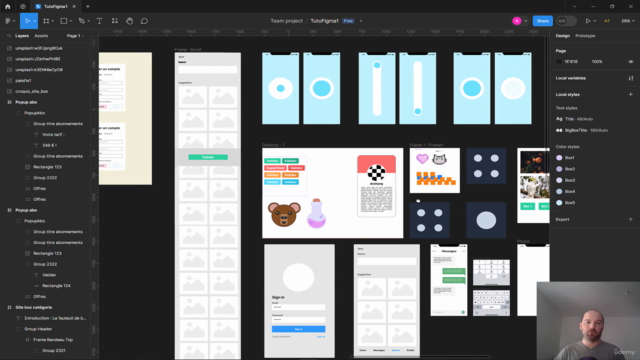Open the Resources components tool

pos(115,21)
